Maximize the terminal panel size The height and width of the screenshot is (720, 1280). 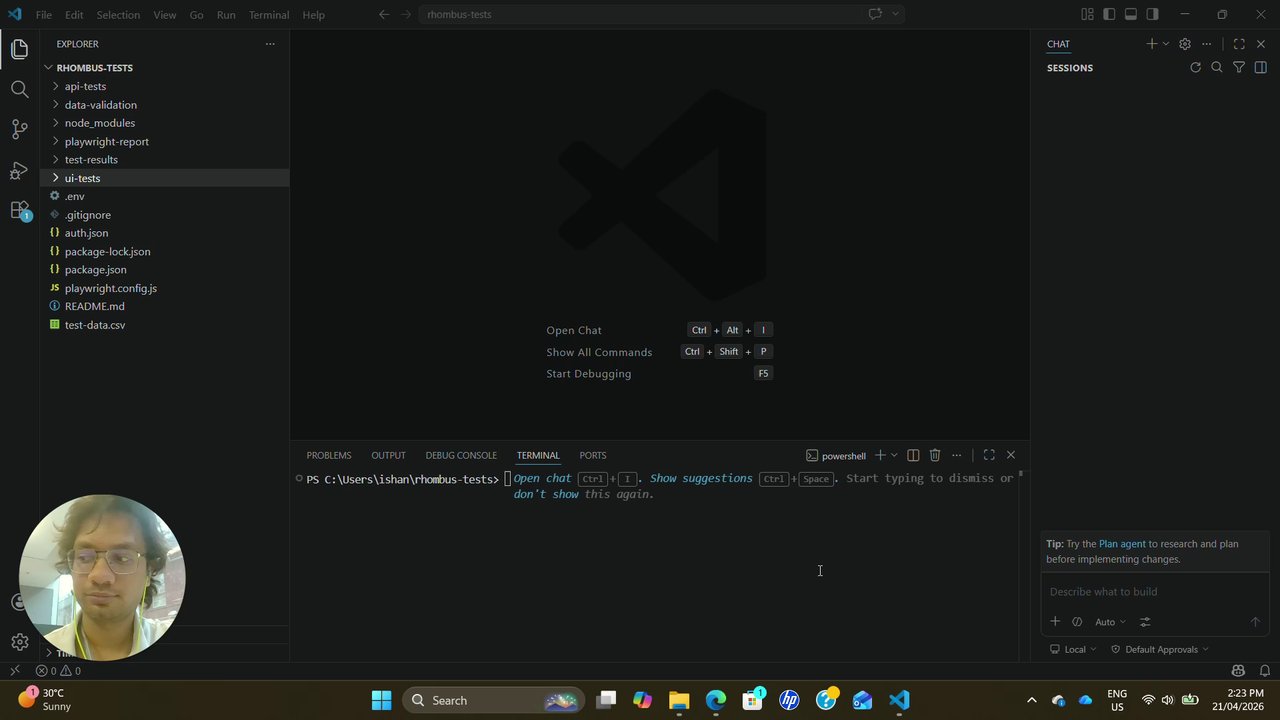click(x=989, y=455)
